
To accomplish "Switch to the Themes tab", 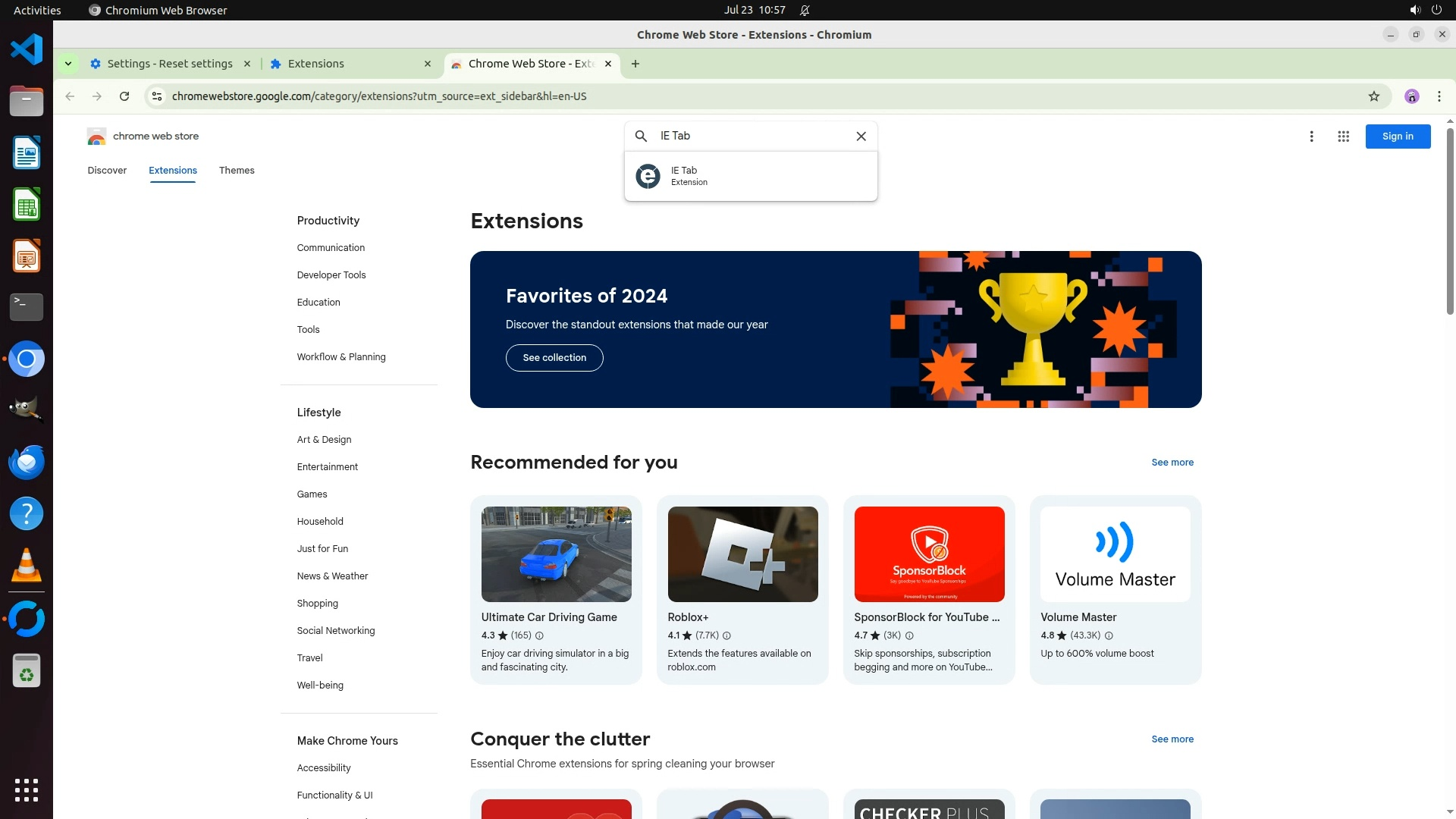I will tap(237, 171).
